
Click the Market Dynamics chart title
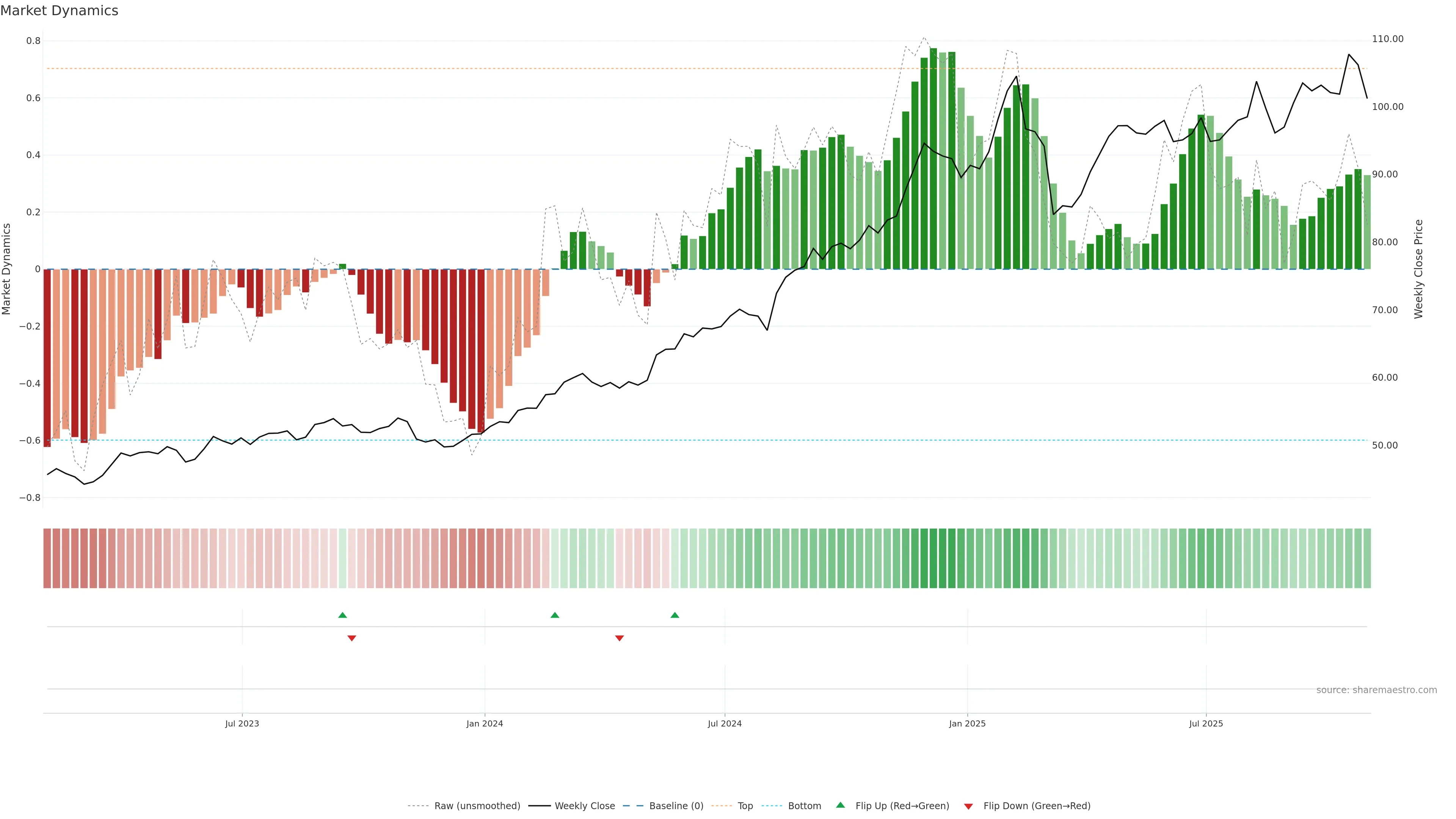coord(60,11)
